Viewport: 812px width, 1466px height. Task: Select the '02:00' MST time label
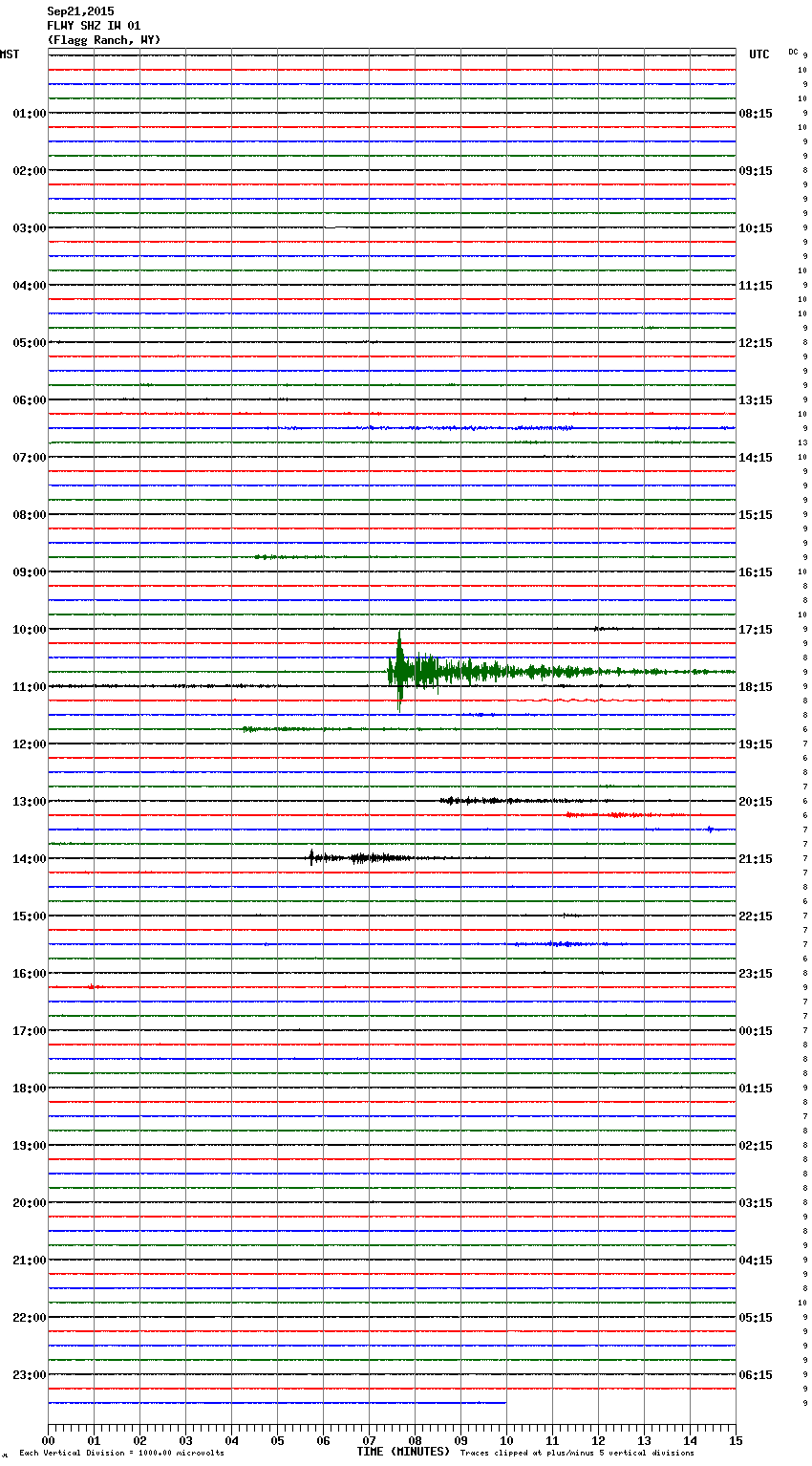(30, 171)
